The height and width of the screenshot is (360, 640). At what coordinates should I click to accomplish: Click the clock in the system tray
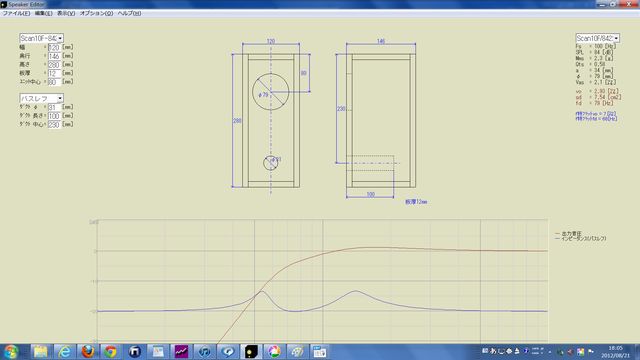coord(619,351)
